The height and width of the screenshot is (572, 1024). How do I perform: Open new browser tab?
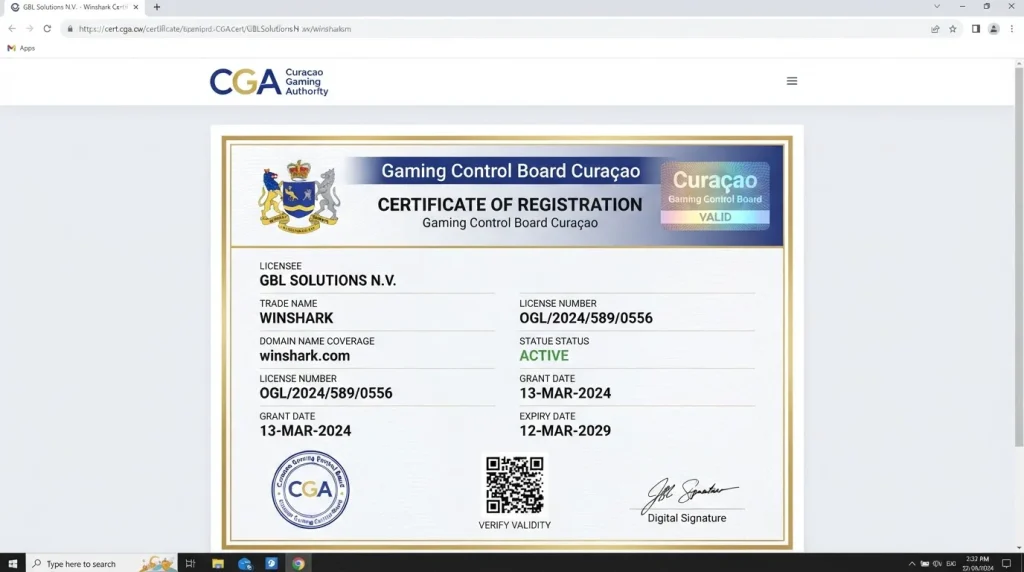click(157, 7)
